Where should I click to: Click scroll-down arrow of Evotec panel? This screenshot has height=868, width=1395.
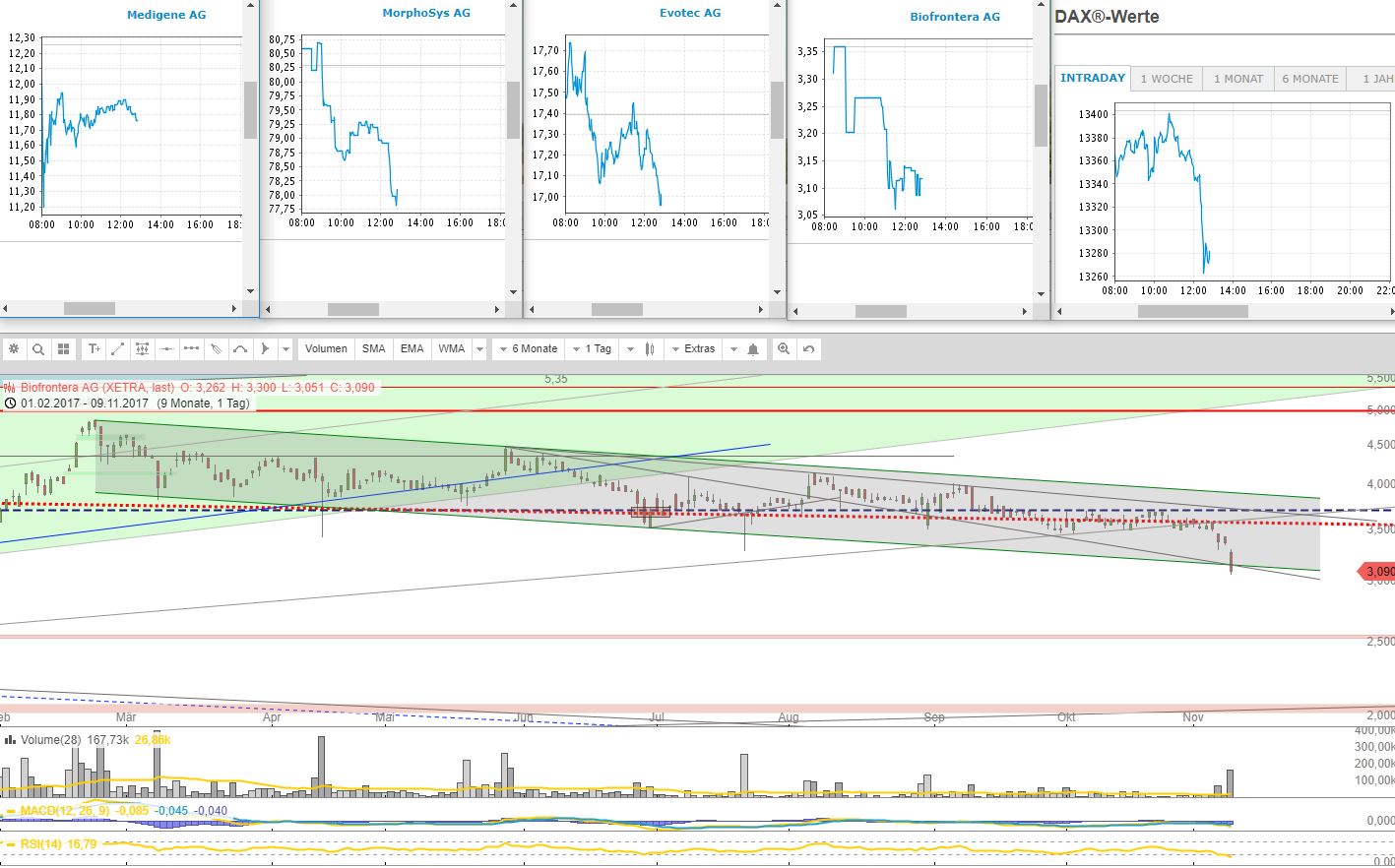tap(777, 291)
